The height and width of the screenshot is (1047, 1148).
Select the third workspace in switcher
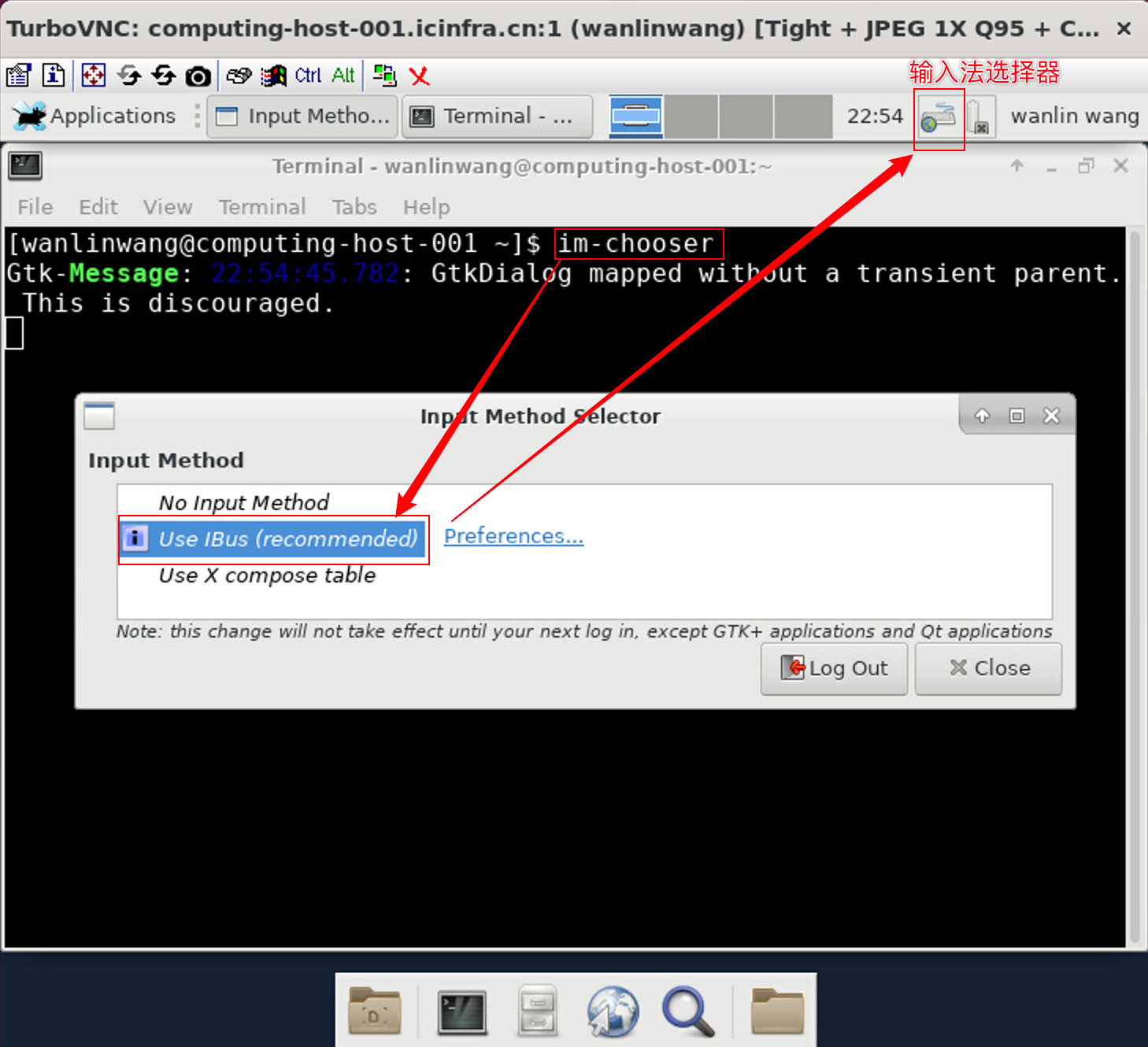coord(746,117)
